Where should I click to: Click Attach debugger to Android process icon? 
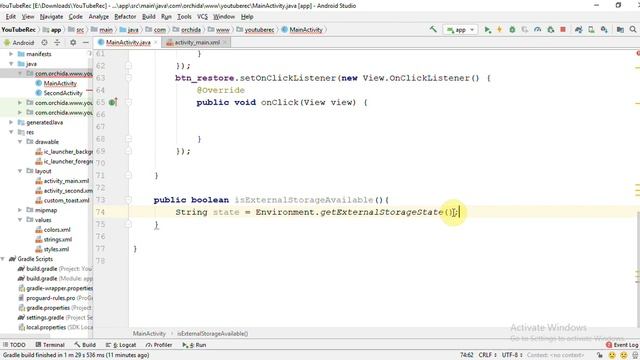coord(551,29)
